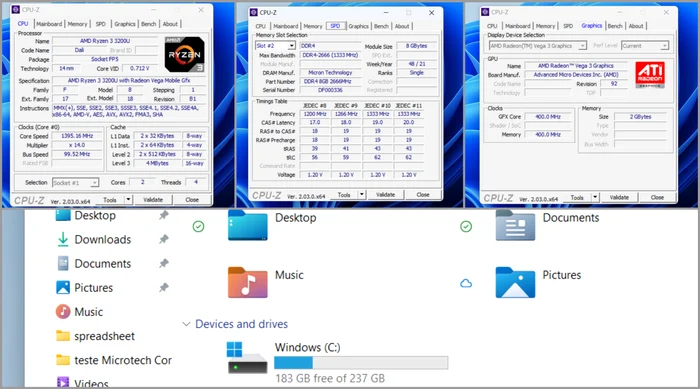This screenshot has width=700, height=389.
Task: Toggle the pin next to Pictures
Action: coord(164,288)
